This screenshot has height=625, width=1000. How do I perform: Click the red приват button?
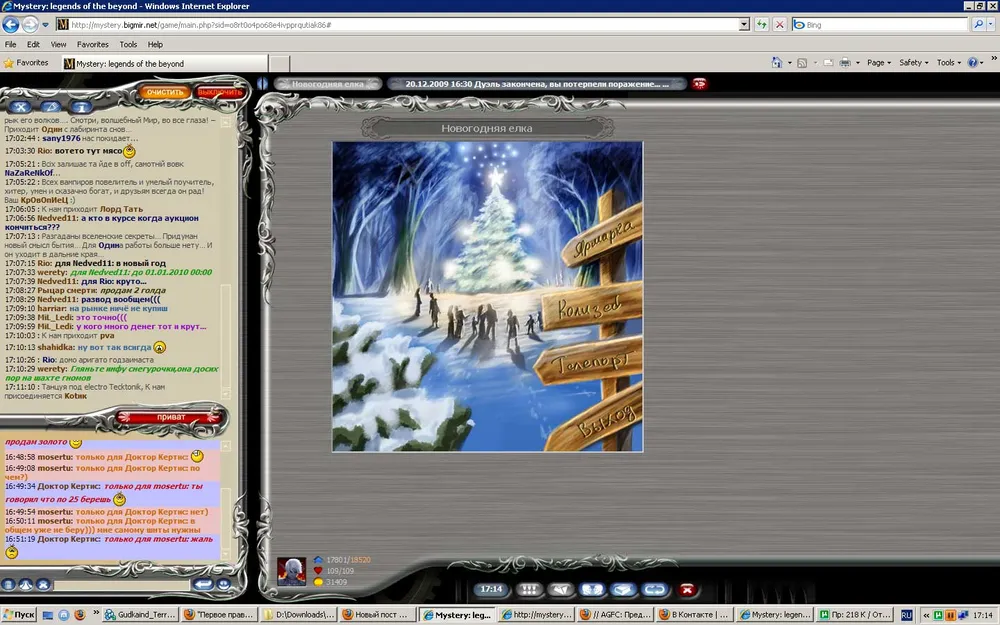pyautogui.click(x=170, y=417)
